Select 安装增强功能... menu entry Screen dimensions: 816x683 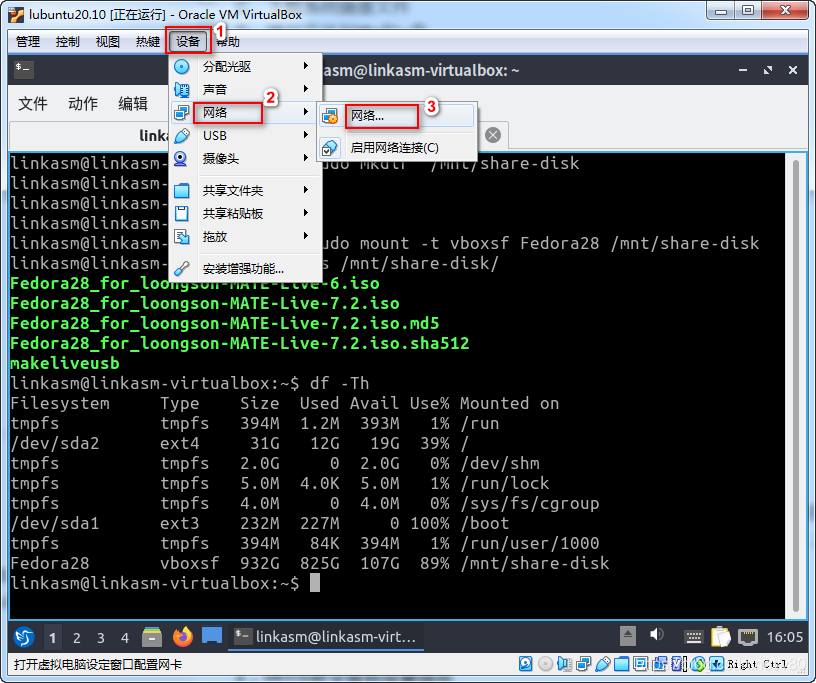click(x=243, y=269)
